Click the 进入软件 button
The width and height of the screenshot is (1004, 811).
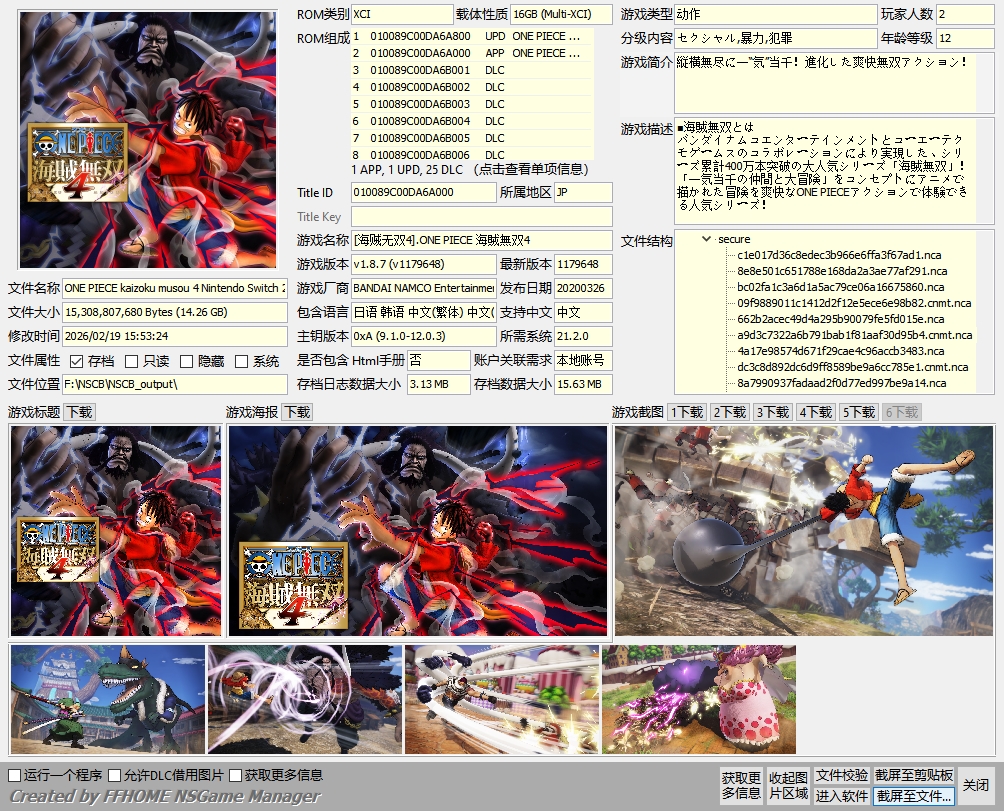tap(841, 796)
